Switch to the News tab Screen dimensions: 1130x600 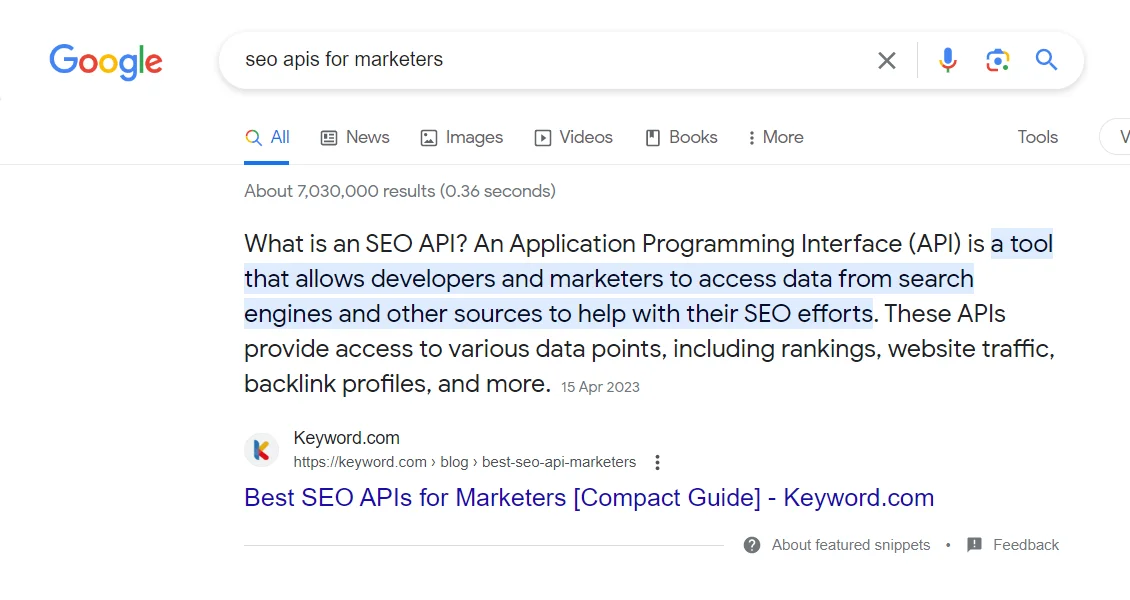point(354,137)
